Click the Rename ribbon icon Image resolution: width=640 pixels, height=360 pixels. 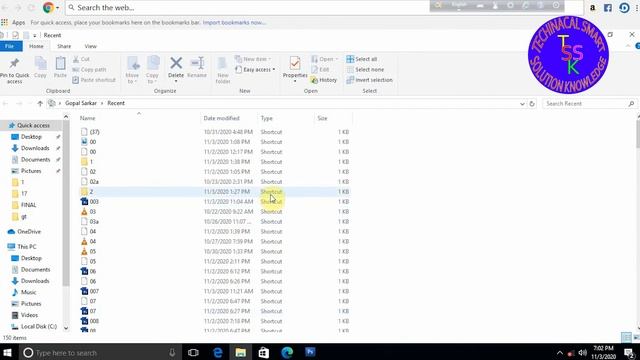[x=197, y=67]
